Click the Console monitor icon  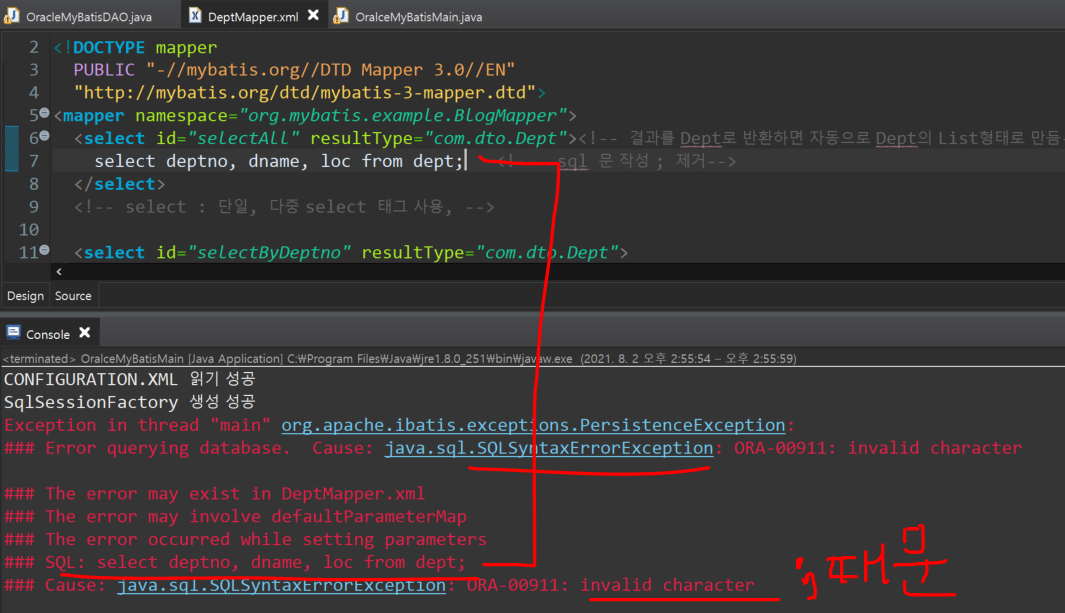(x=13, y=332)
